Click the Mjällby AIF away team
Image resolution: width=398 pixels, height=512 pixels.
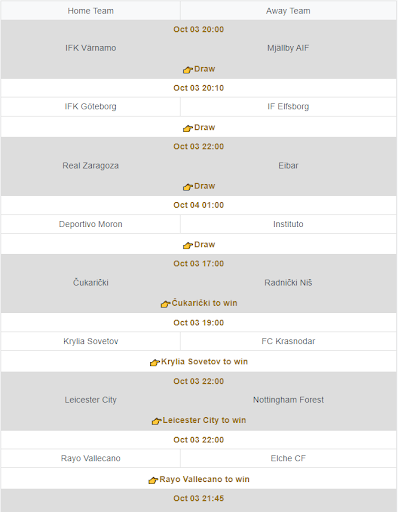(288, 48)
